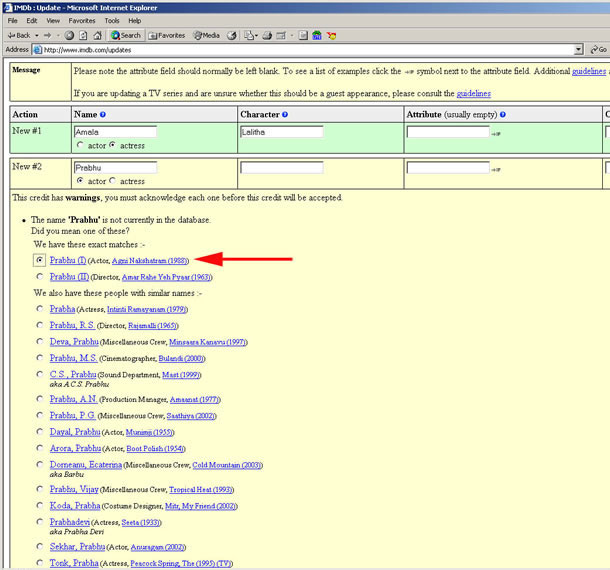Click the empty character field in New #2
Viewport: 610px width, 570px height.
[x=282, y=168]
